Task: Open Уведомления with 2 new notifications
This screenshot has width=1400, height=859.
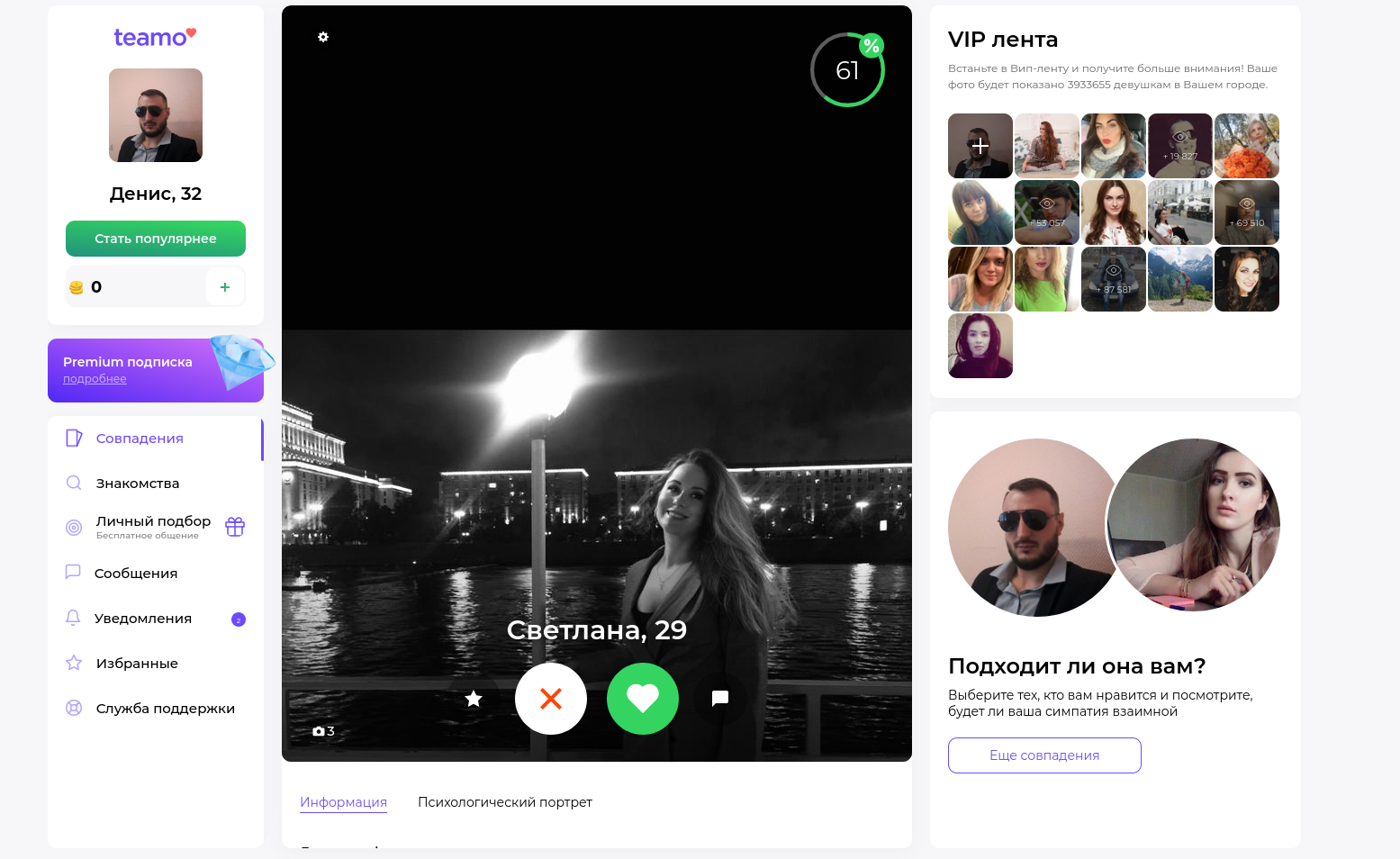Action: tap(143, 619)
